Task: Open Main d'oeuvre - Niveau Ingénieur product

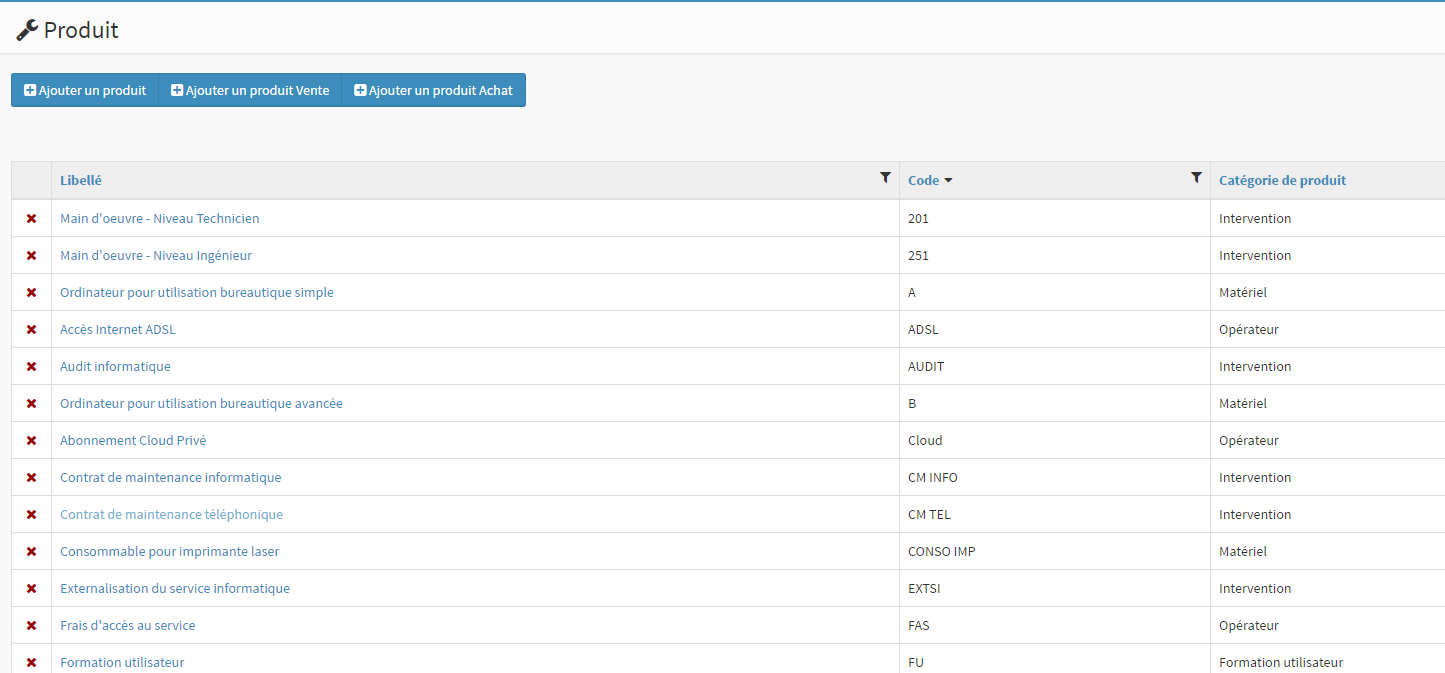Action: (156, 255)
